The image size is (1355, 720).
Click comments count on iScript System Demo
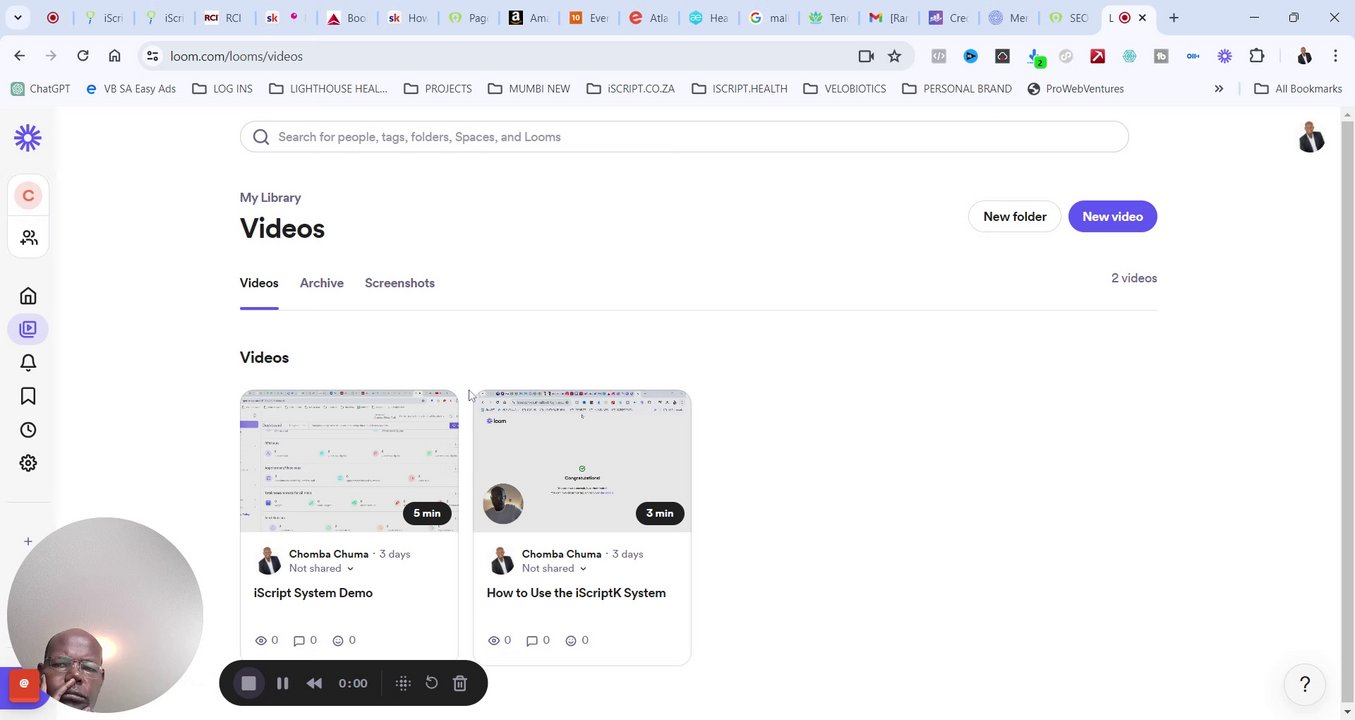(x=305, y=640)
